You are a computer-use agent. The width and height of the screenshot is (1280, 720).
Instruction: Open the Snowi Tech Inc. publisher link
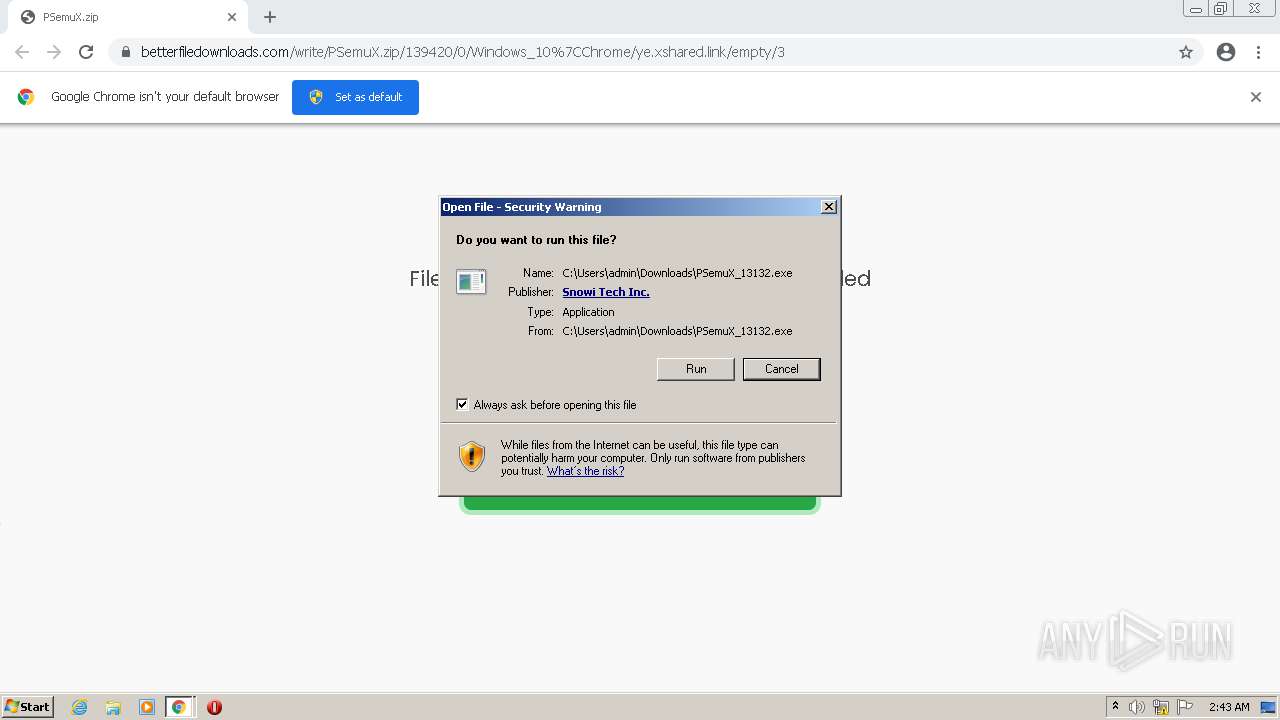(x=606, y=292)
